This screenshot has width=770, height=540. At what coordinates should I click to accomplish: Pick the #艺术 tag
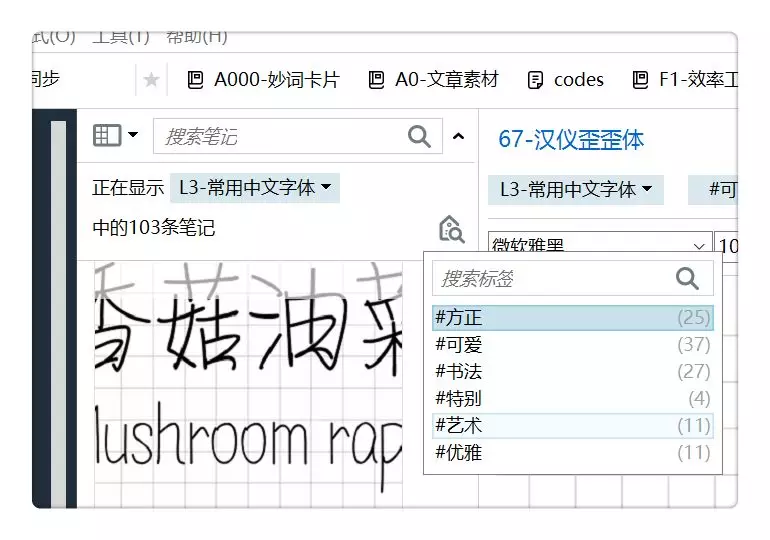573,426
